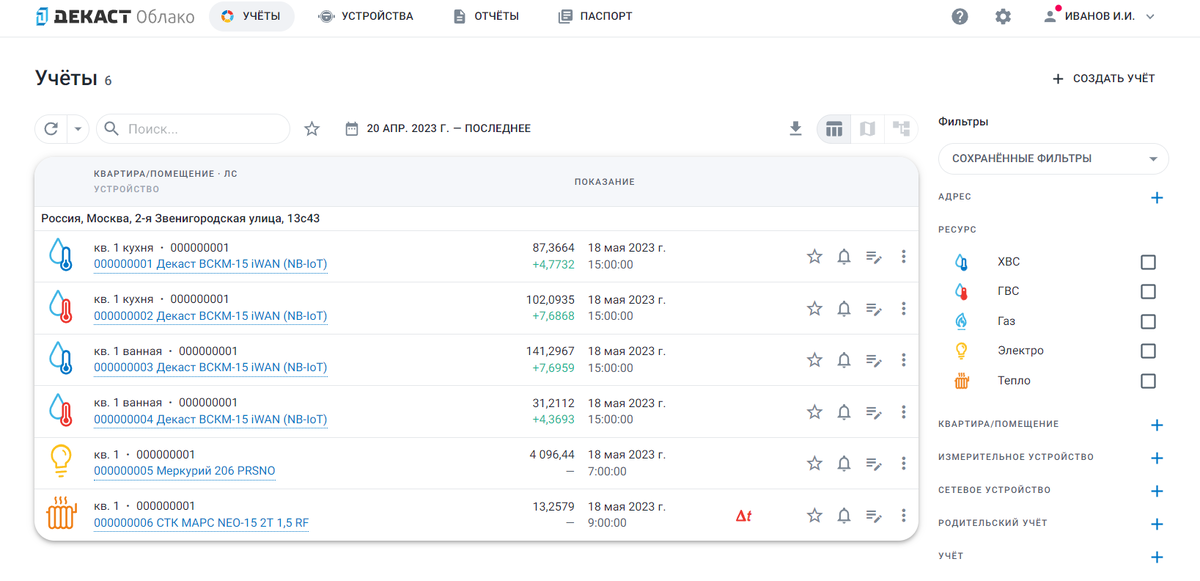Click the light bulb electricity row icon
Image resolution: width=1200 pixels, height=581 pixels.
61,462
